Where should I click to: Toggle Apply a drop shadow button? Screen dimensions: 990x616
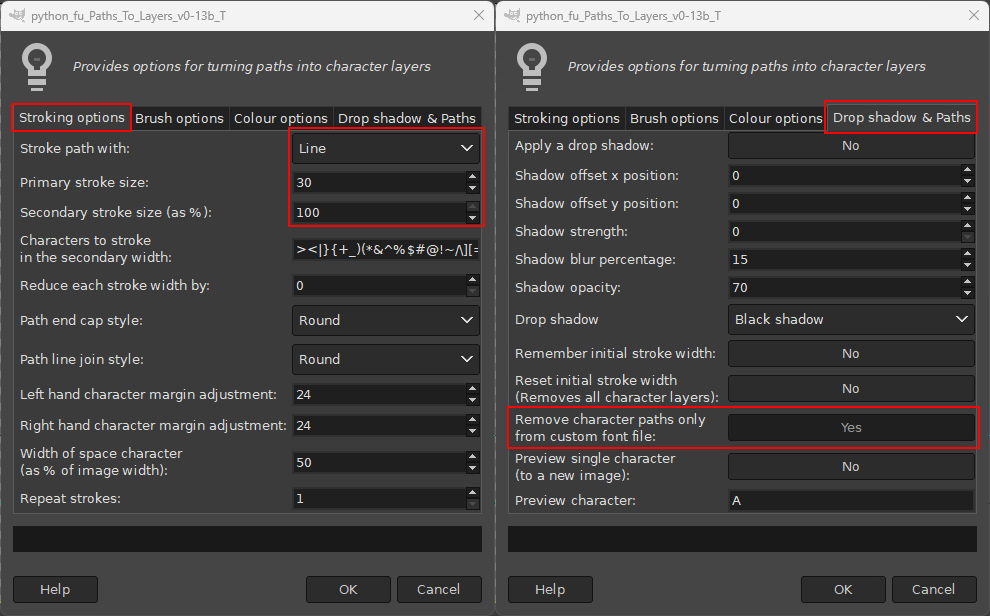pyautogui.click(x=851, y=146)
